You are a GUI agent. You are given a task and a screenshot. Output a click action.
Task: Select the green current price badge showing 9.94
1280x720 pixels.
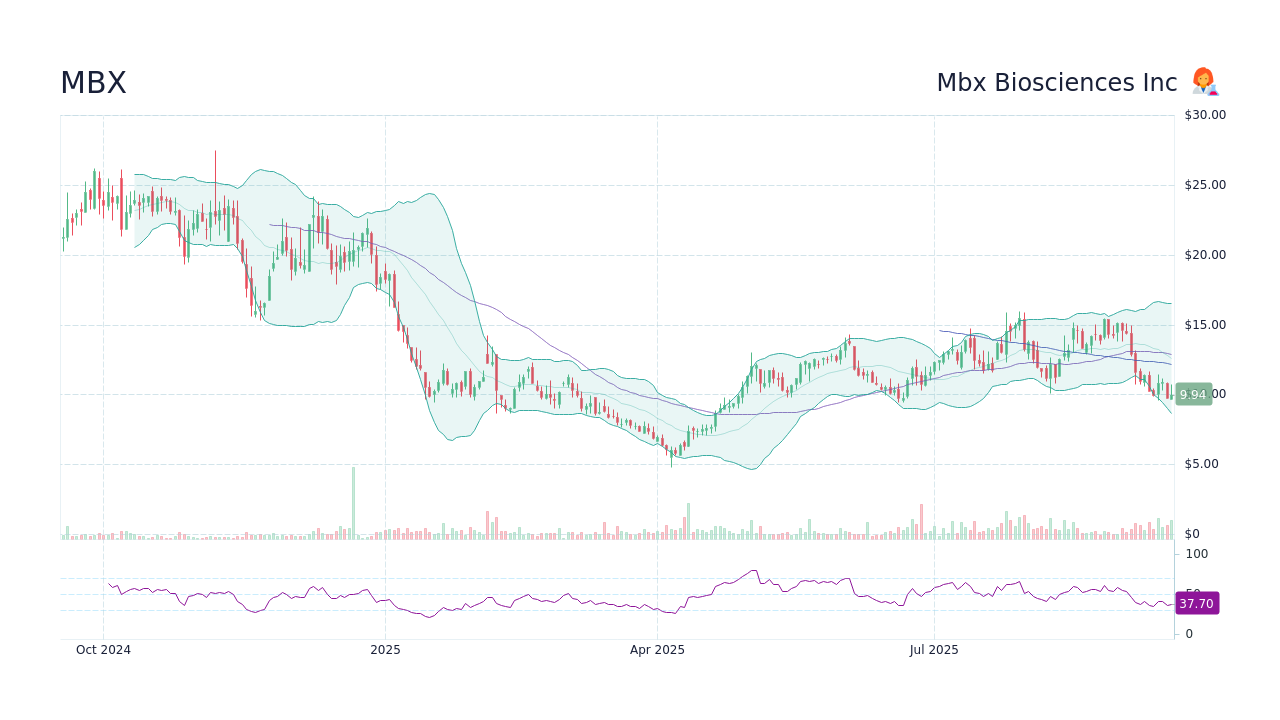(1194, 394)
